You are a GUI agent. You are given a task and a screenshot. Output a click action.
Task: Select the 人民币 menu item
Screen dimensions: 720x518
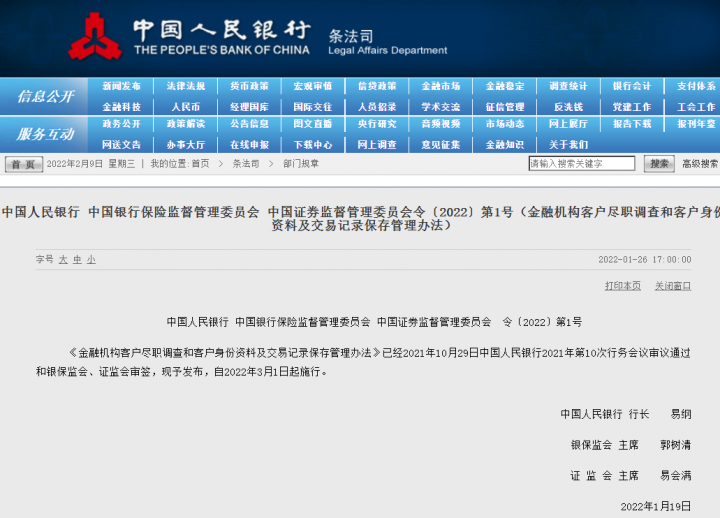click(186, 107)
